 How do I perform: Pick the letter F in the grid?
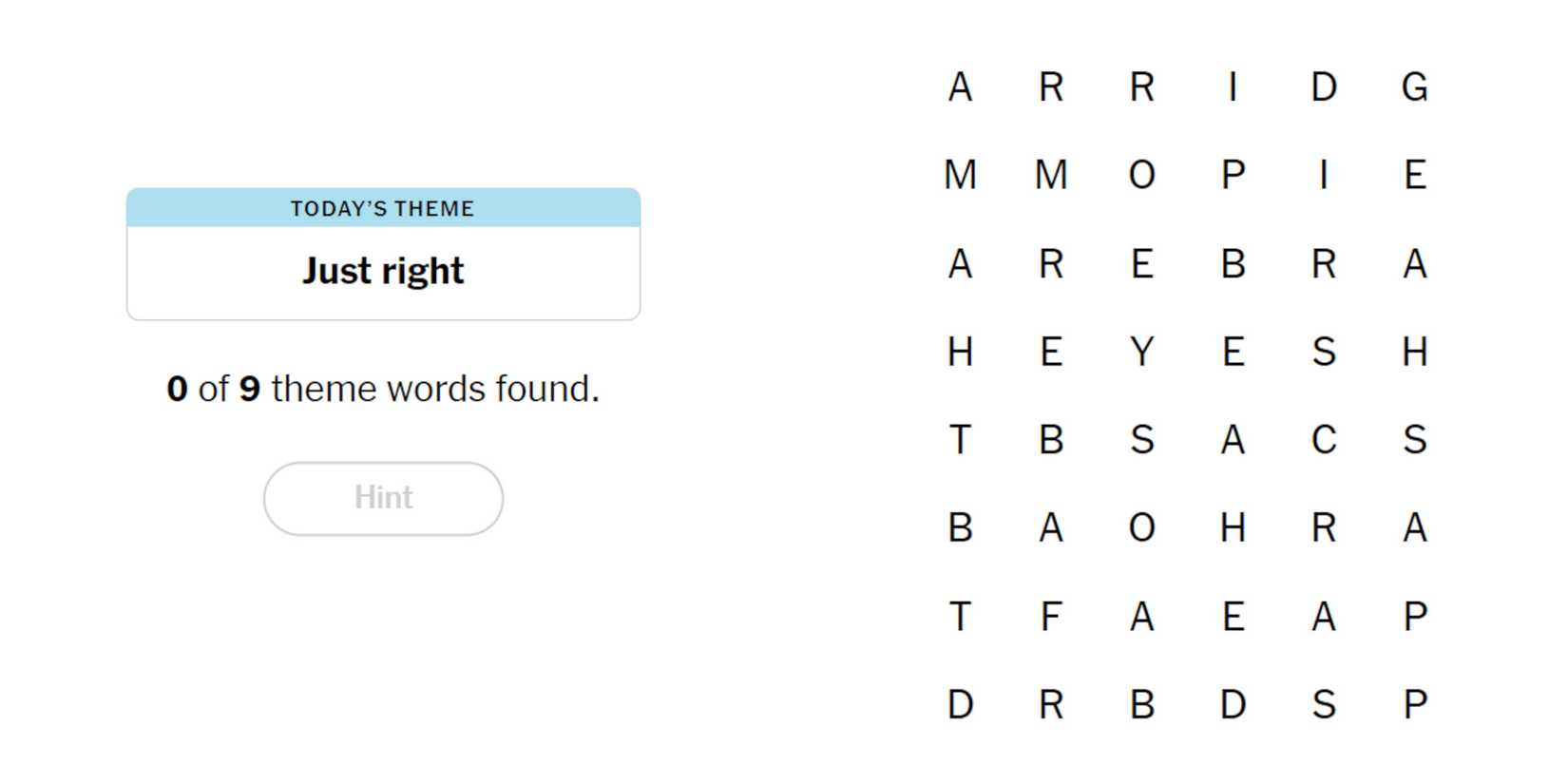coord(1050,616)
